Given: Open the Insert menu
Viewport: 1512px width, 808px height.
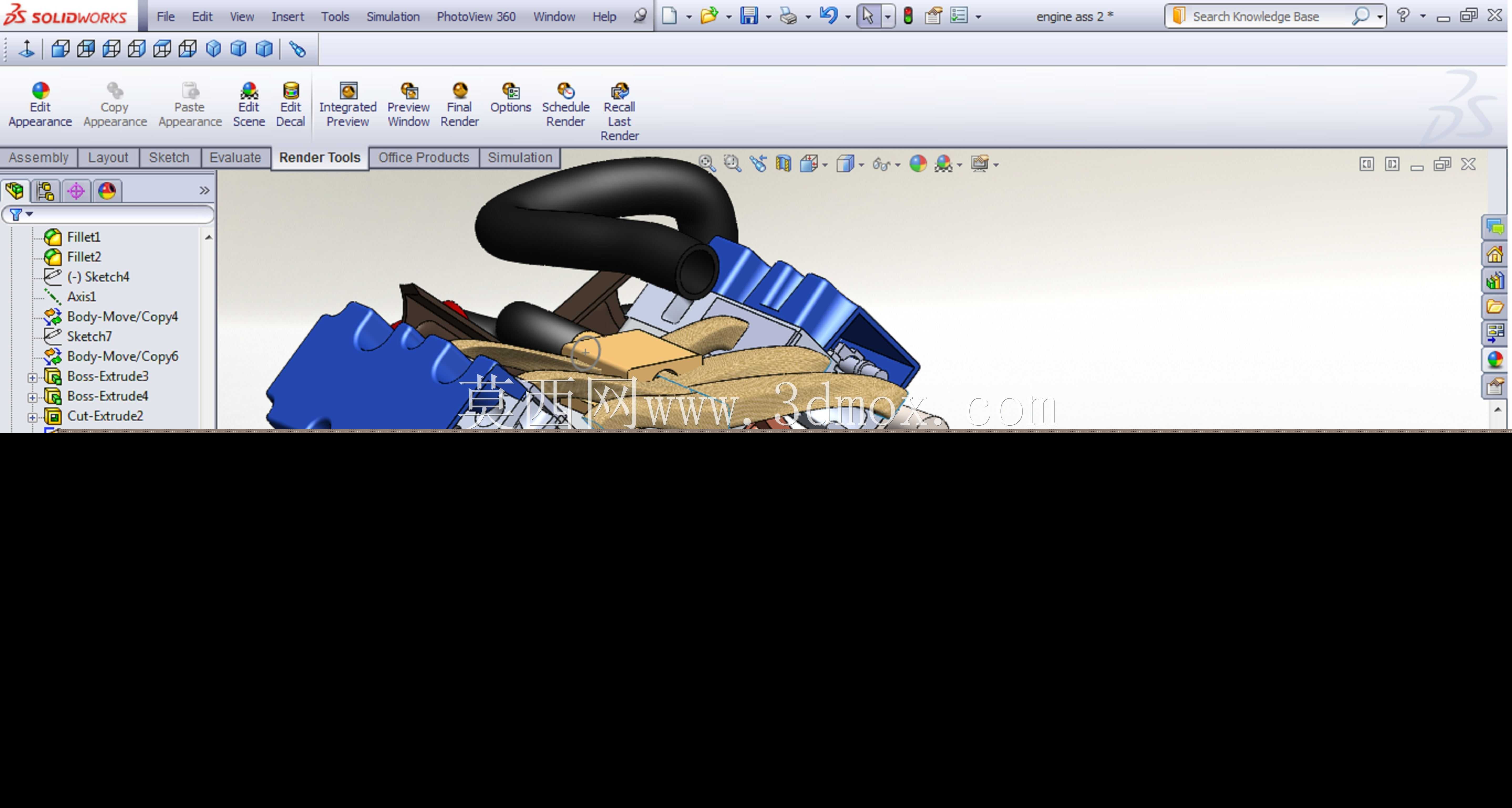Looking at the screenshot, I should click(x=288, y=17).
